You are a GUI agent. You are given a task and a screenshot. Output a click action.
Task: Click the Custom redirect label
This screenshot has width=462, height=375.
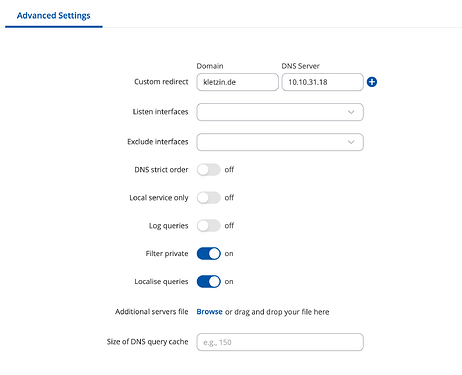tap(161, 82)
